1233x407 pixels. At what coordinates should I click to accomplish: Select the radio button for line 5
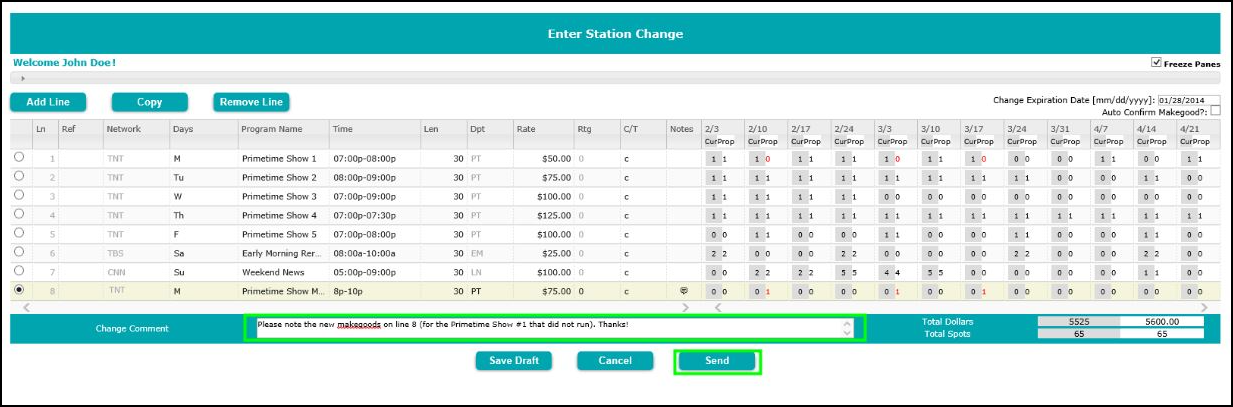point(19,233)
